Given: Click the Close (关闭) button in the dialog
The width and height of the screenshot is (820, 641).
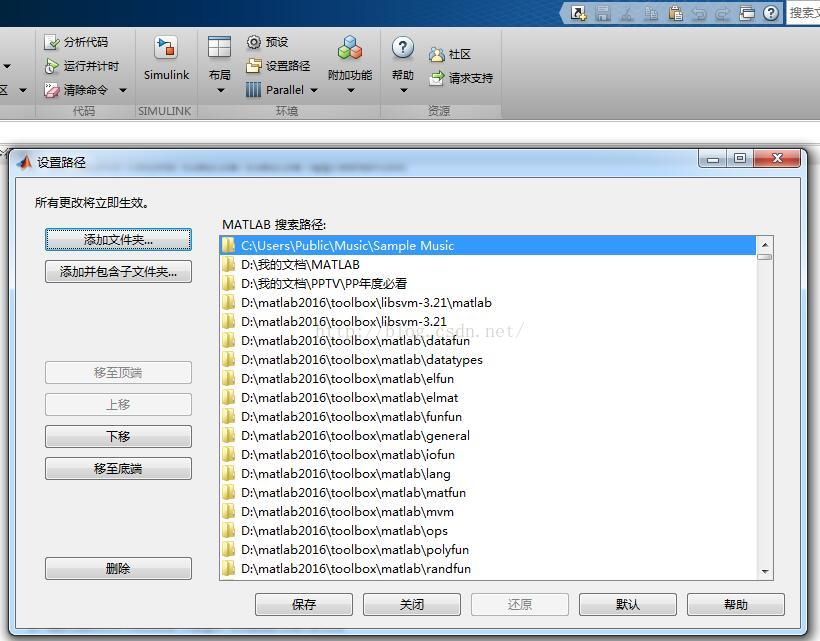Looking at the screenshot, I should [x=412, y=604].
